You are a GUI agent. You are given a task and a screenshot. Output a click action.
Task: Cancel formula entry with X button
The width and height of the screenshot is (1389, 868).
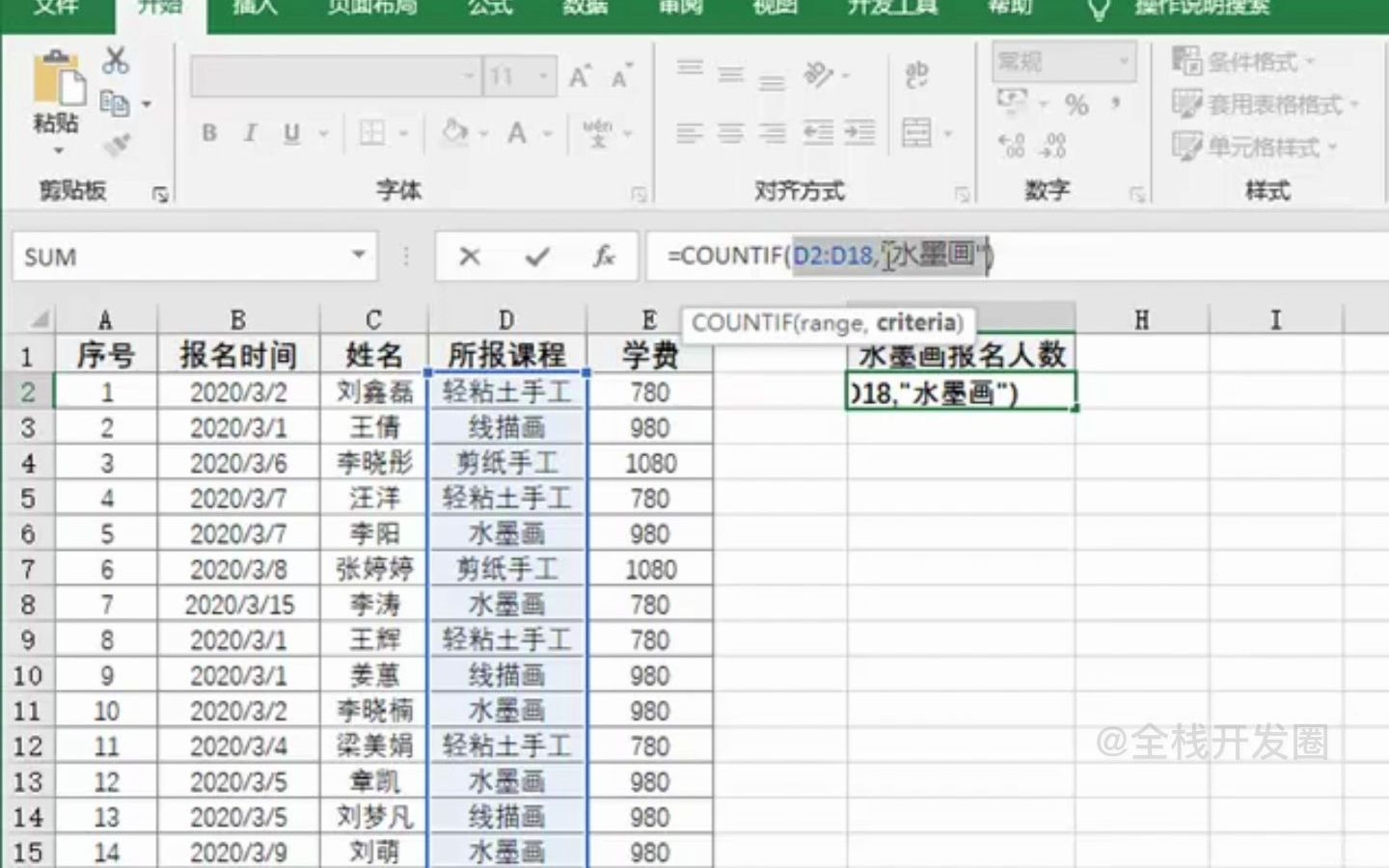(470, 257)
